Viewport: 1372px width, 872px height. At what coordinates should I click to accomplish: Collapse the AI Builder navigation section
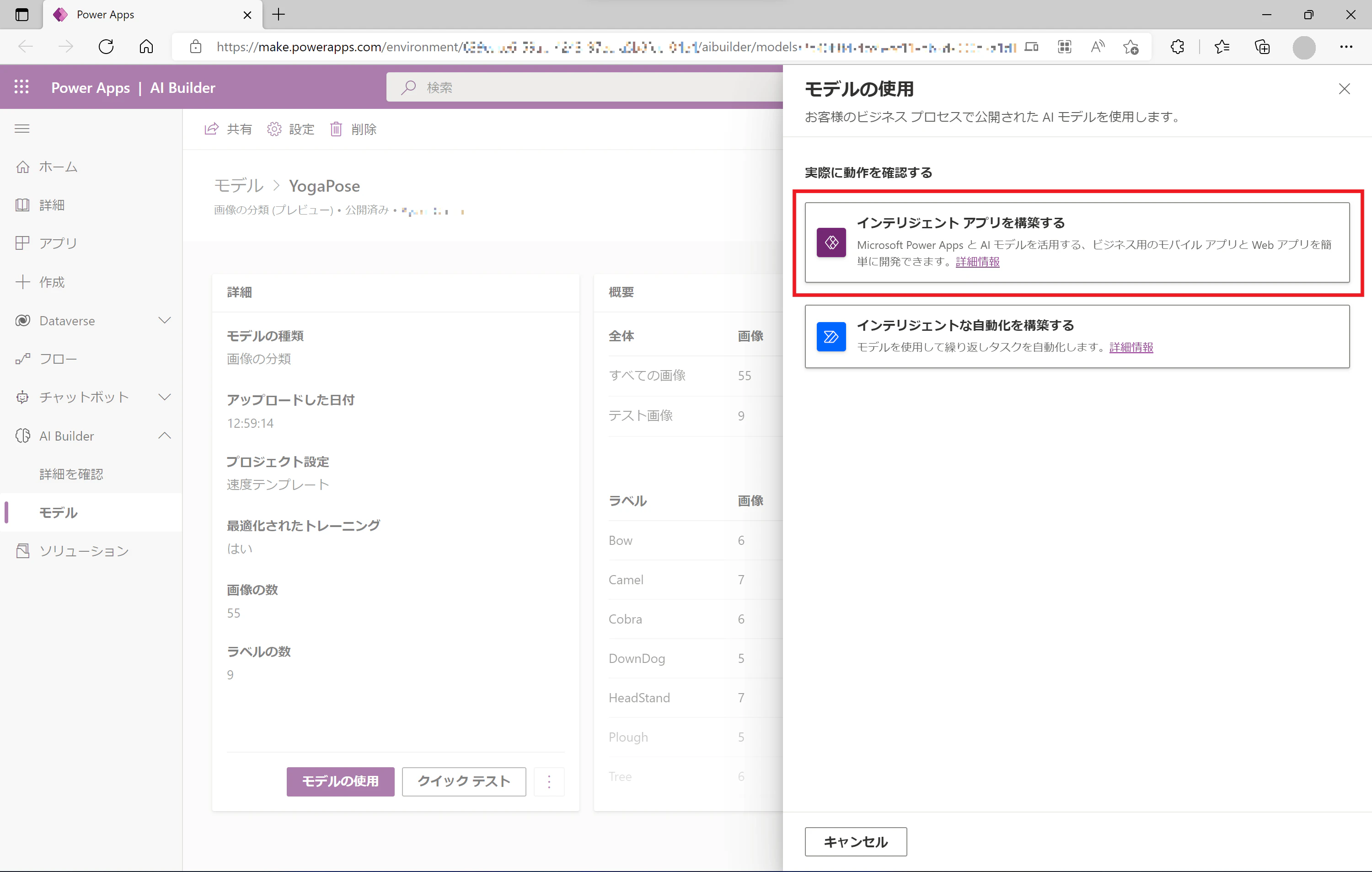pyautogui.click(x=165, y=436)
